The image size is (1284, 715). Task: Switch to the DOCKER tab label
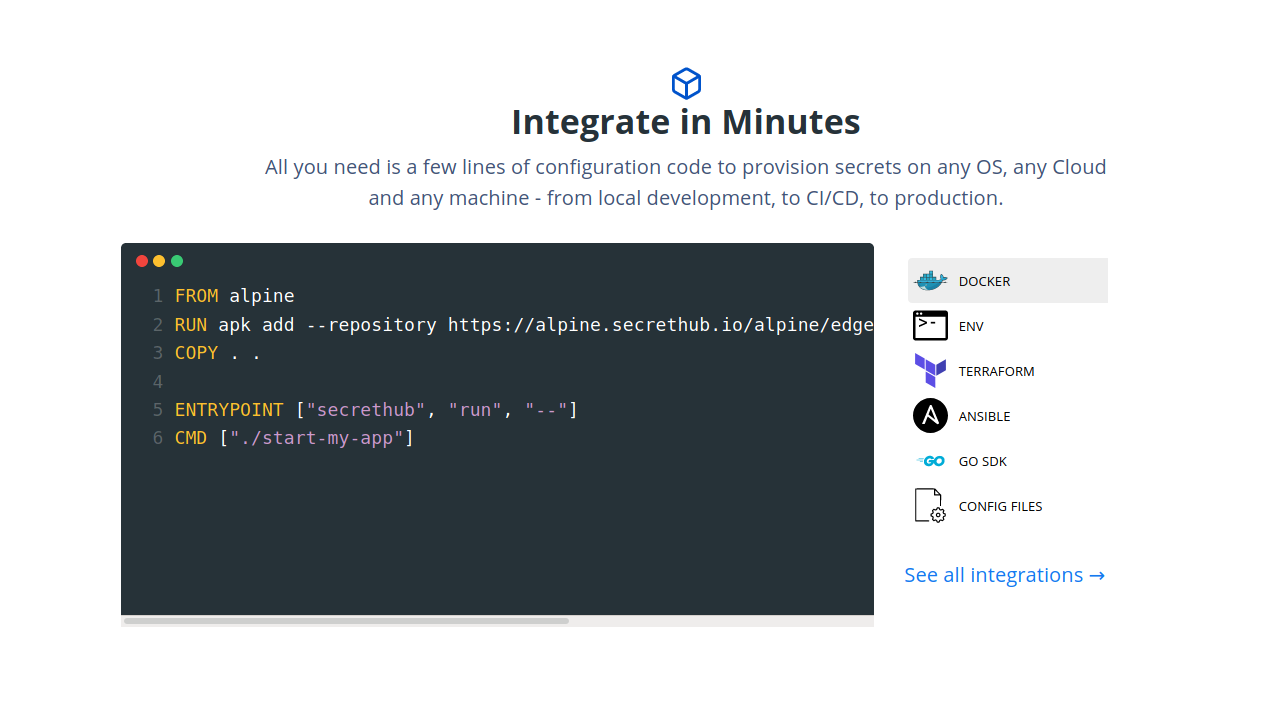(984, 281)
